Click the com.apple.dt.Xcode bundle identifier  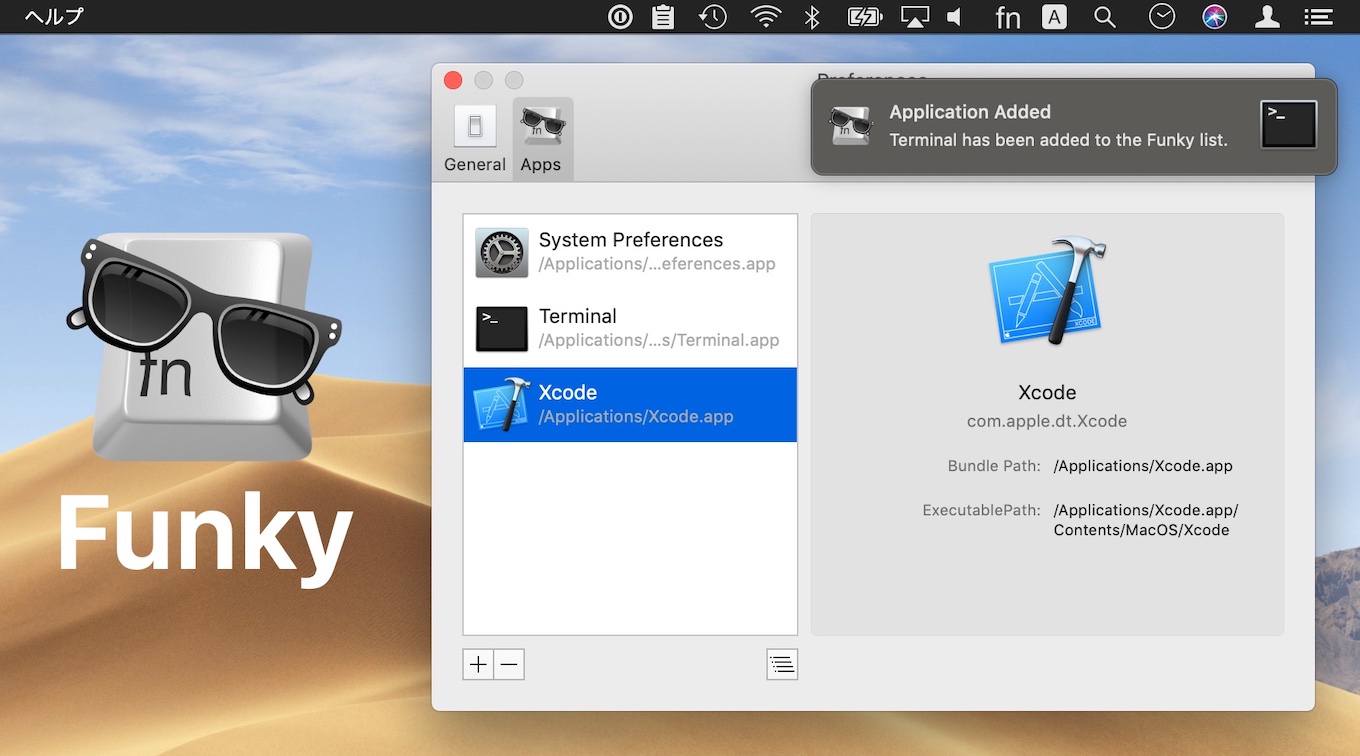1047,421
